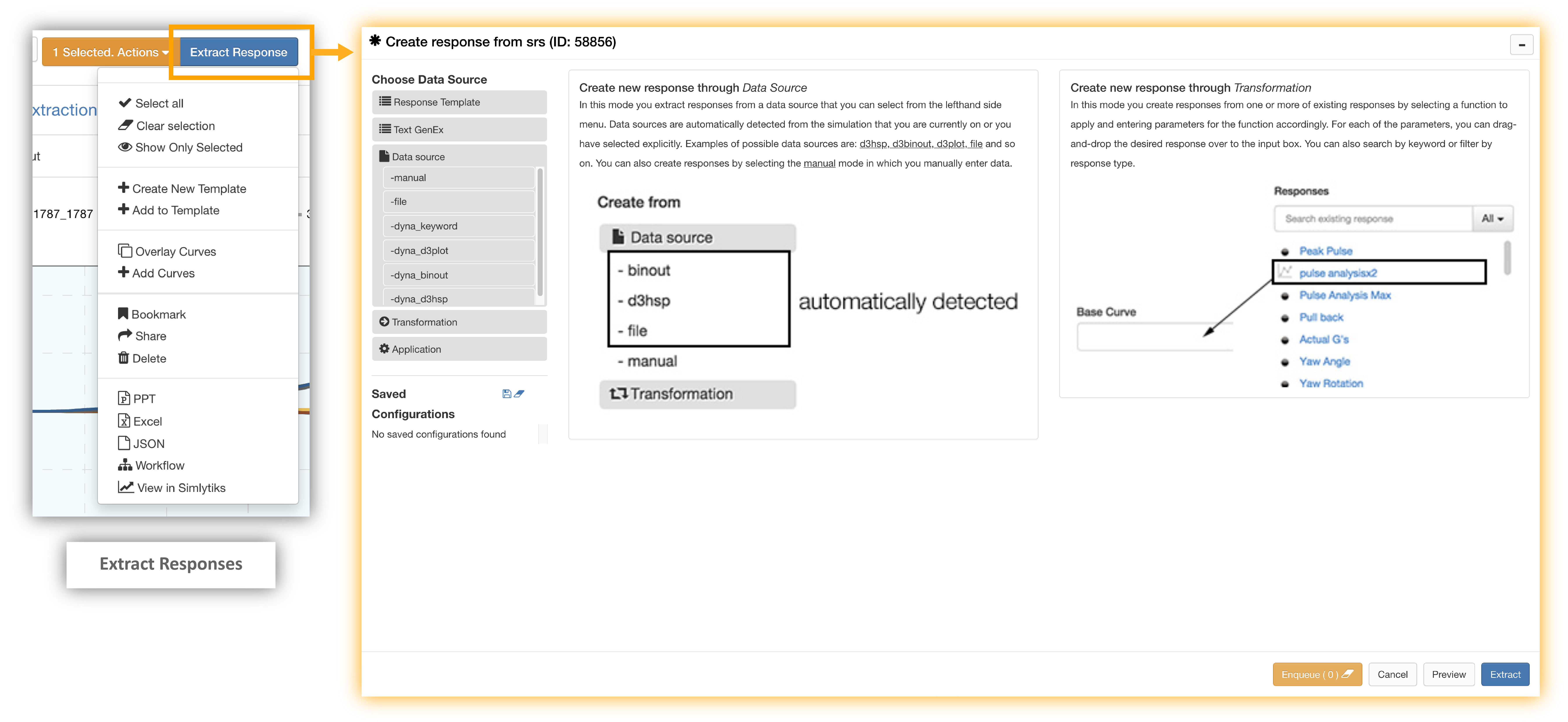This screenshot has height=722, width=1568.
Task: Click the Bookmark flag icon
Action: click(123, 314)
